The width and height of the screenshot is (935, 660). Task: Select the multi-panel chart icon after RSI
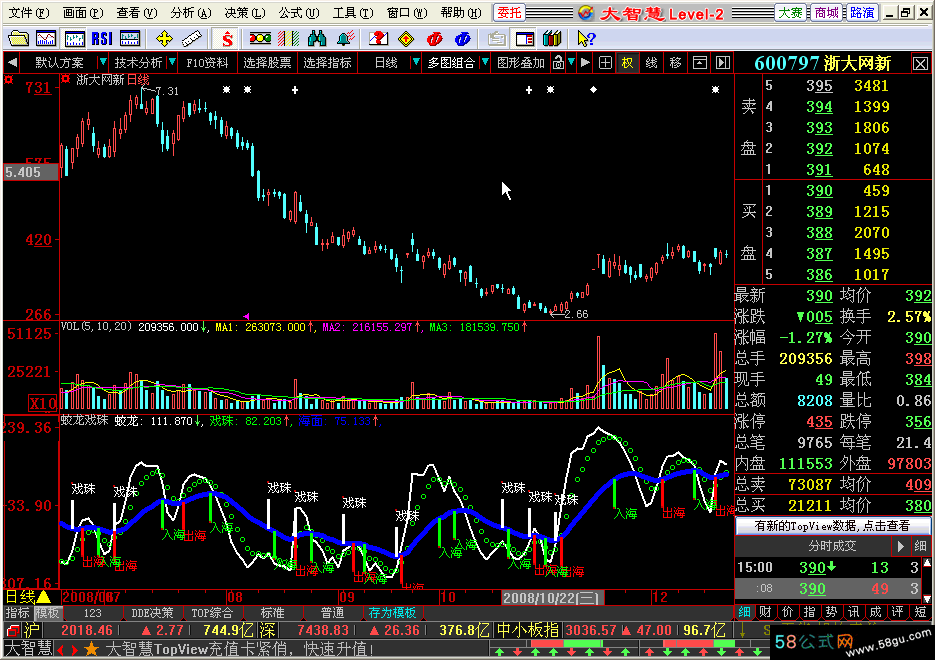click(x=130, y=39)
